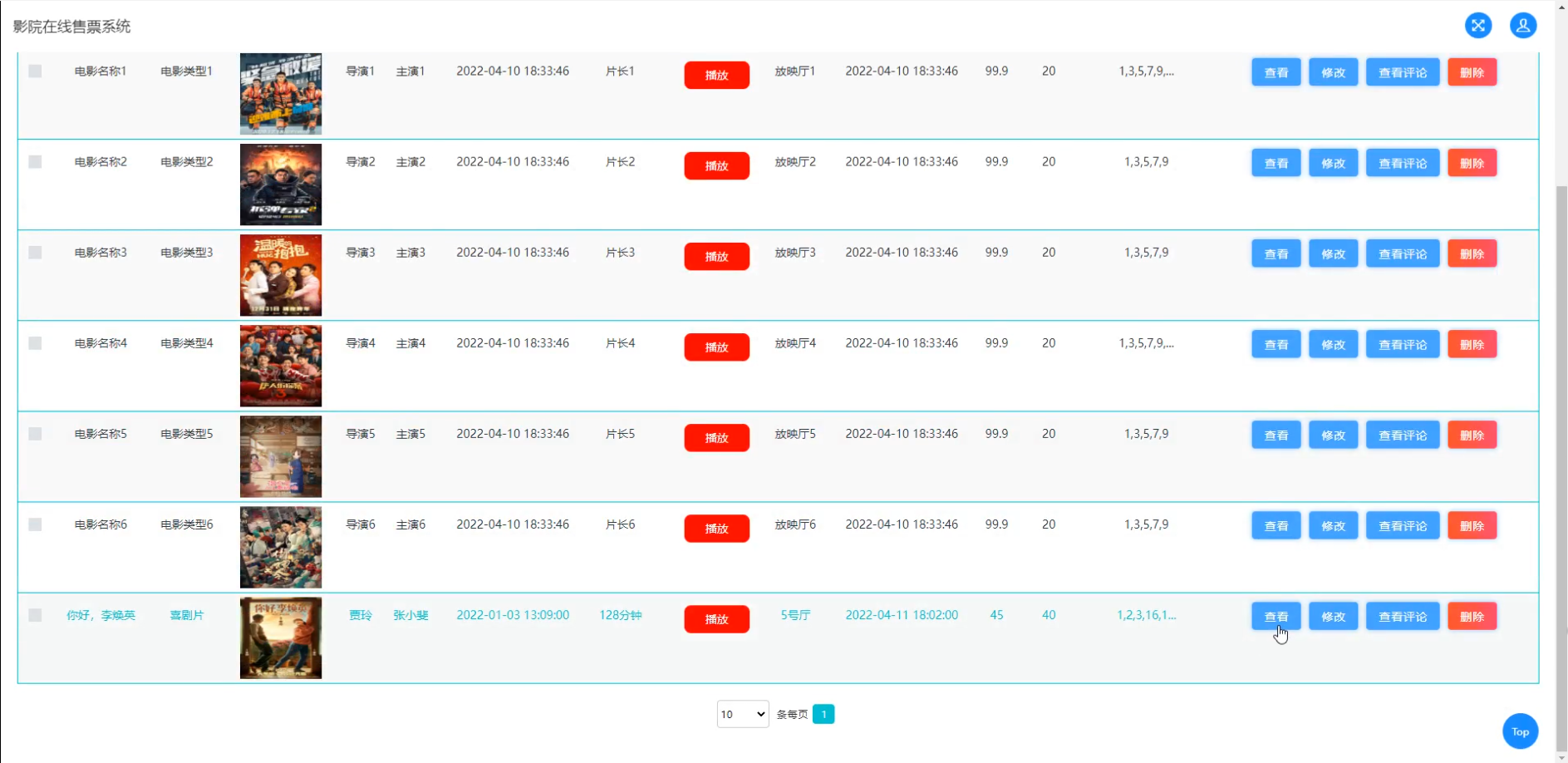The image size is (1568, 763).
Task: Jump back up with the Top button
Action: (1520, 731)
